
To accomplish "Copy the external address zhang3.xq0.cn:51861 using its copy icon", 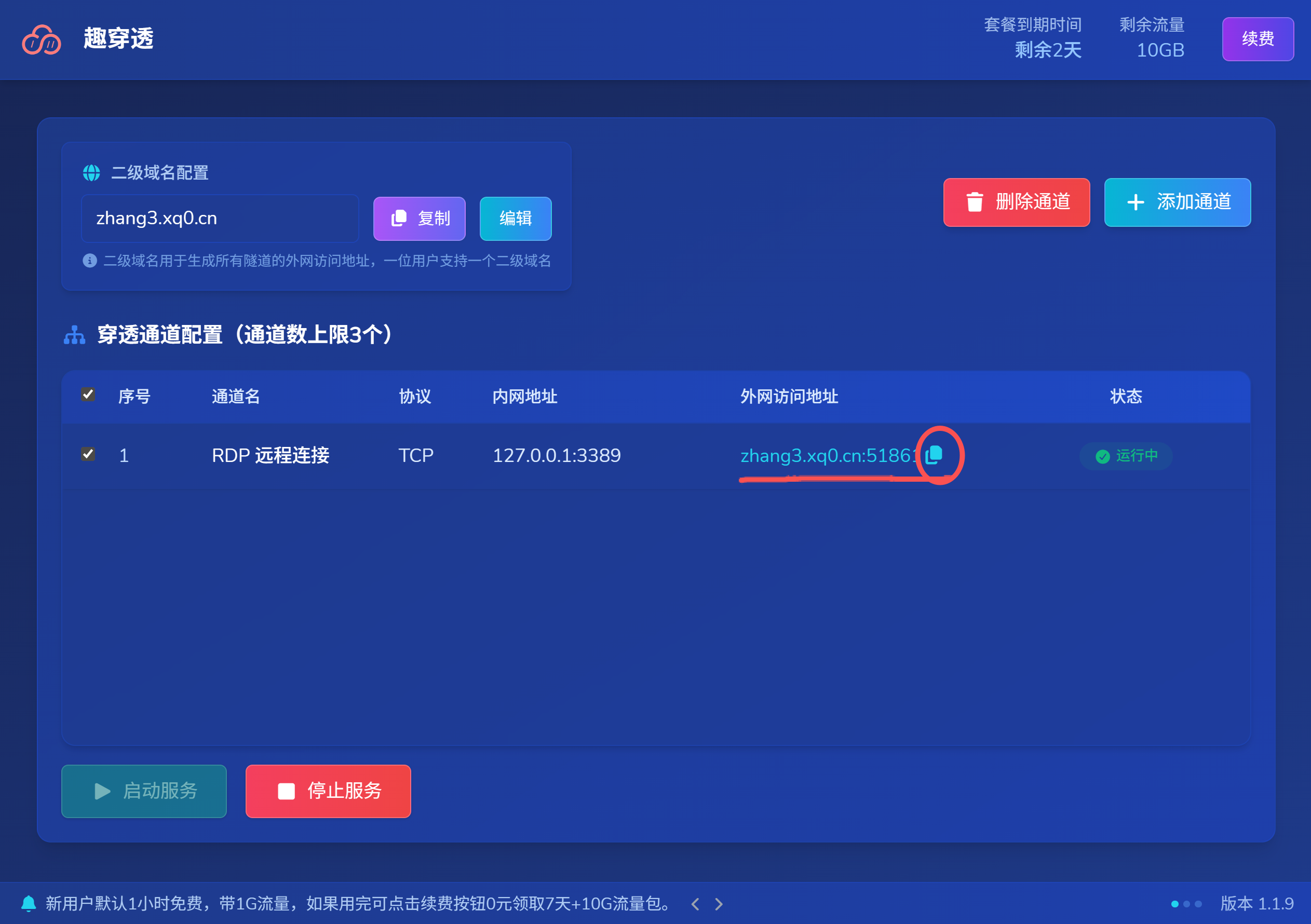I will point(934,455).
